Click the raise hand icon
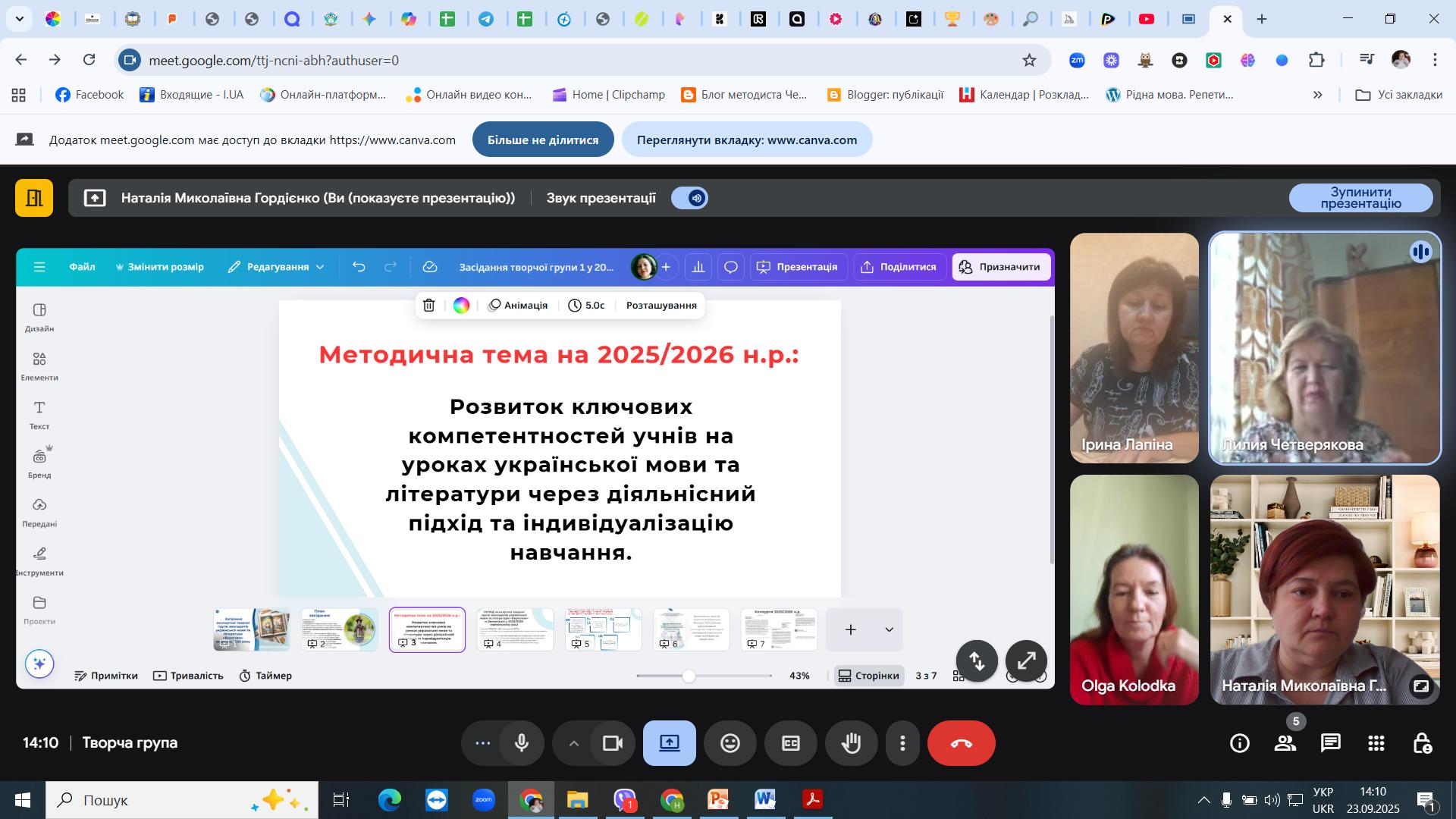Viewport: 1456px width, 819px height. [x=851, y=743]
